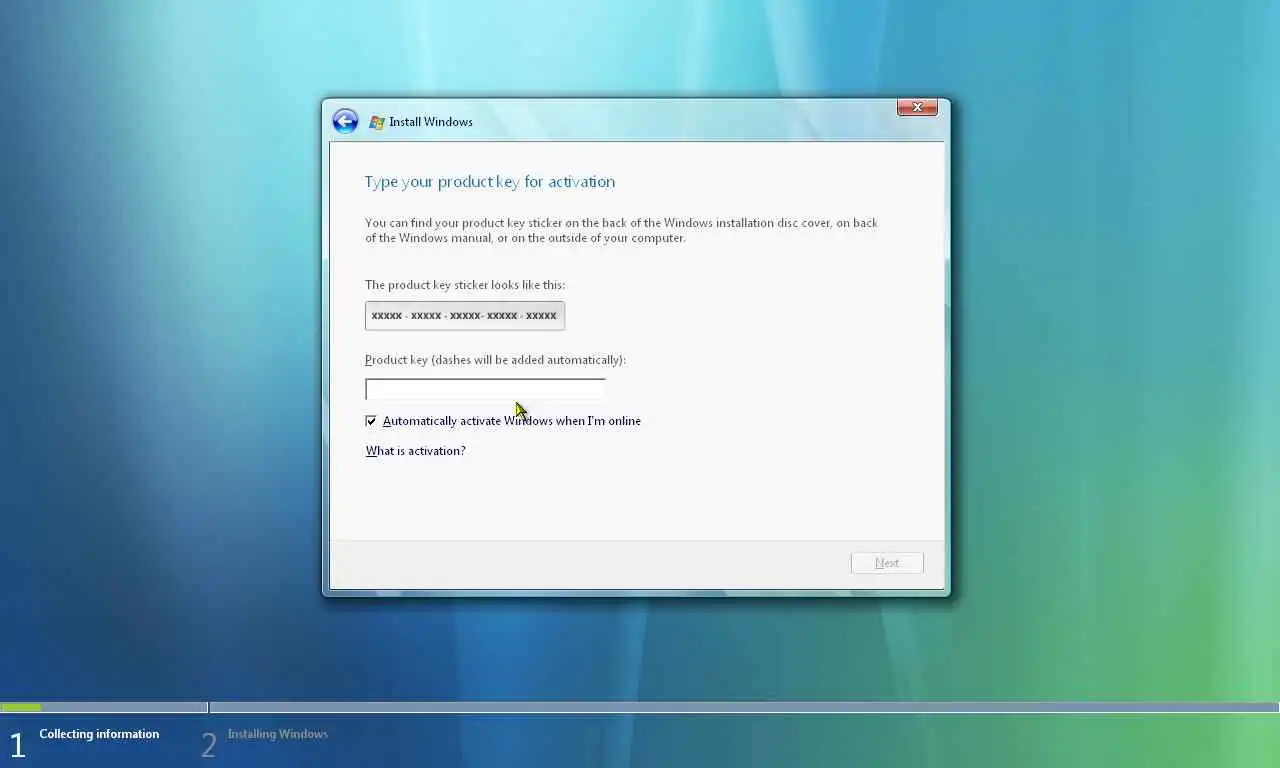The image size is (1280, 768).
Task: Click the Install Windows title text
Action: pos(431,122)
